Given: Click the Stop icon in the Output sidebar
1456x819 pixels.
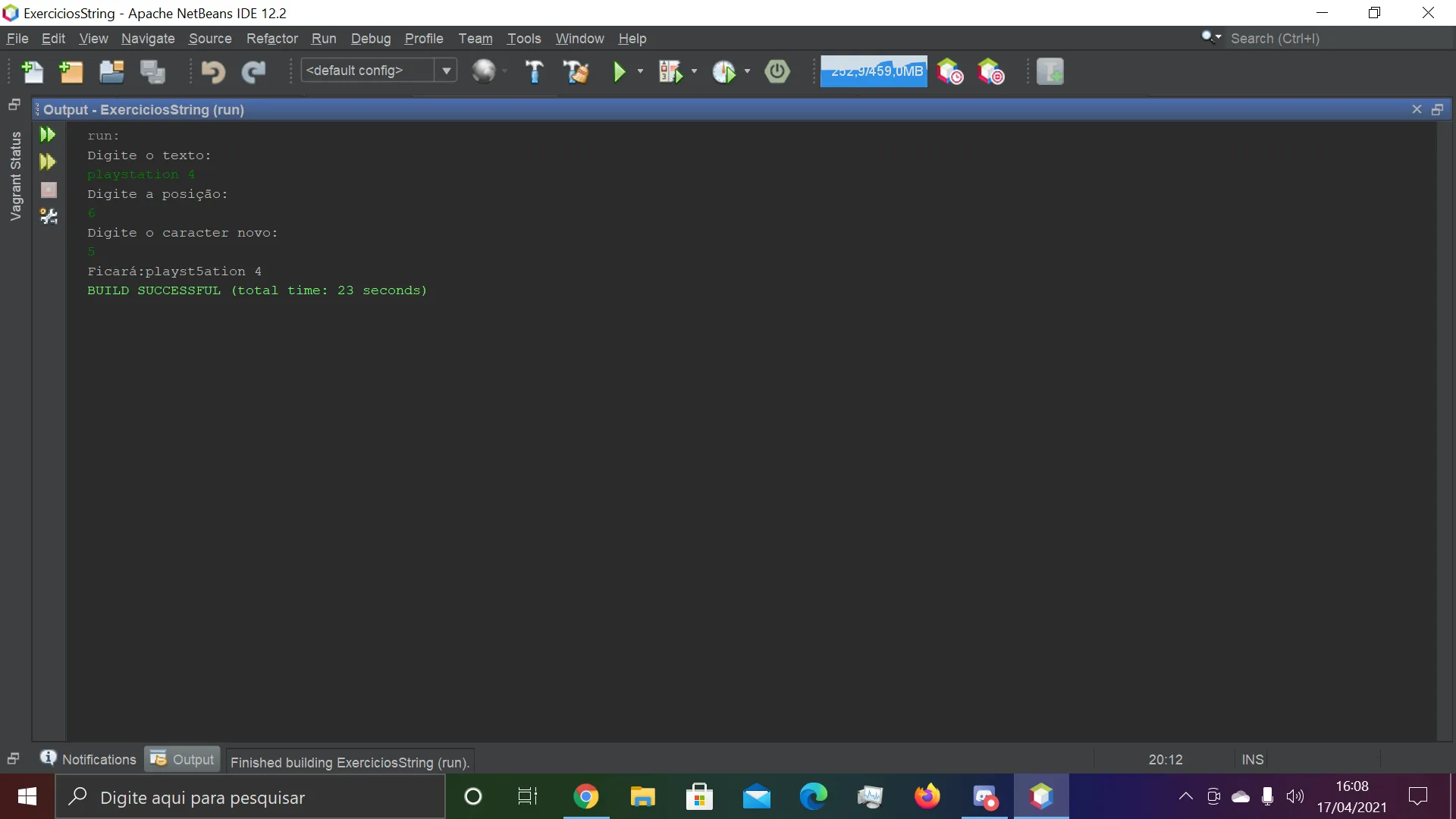Looking at the screenshot, I should tap(49, 190).
